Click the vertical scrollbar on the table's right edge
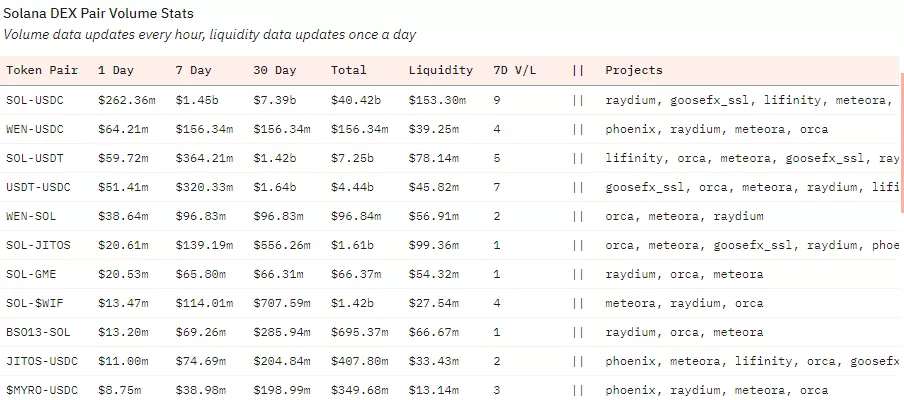 900,140
